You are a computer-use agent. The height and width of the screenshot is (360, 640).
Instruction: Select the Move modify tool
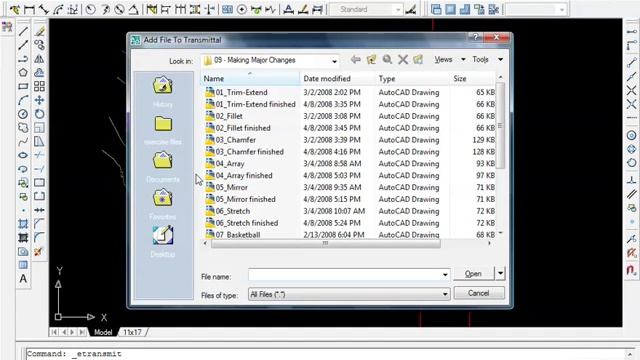(40, 100)
